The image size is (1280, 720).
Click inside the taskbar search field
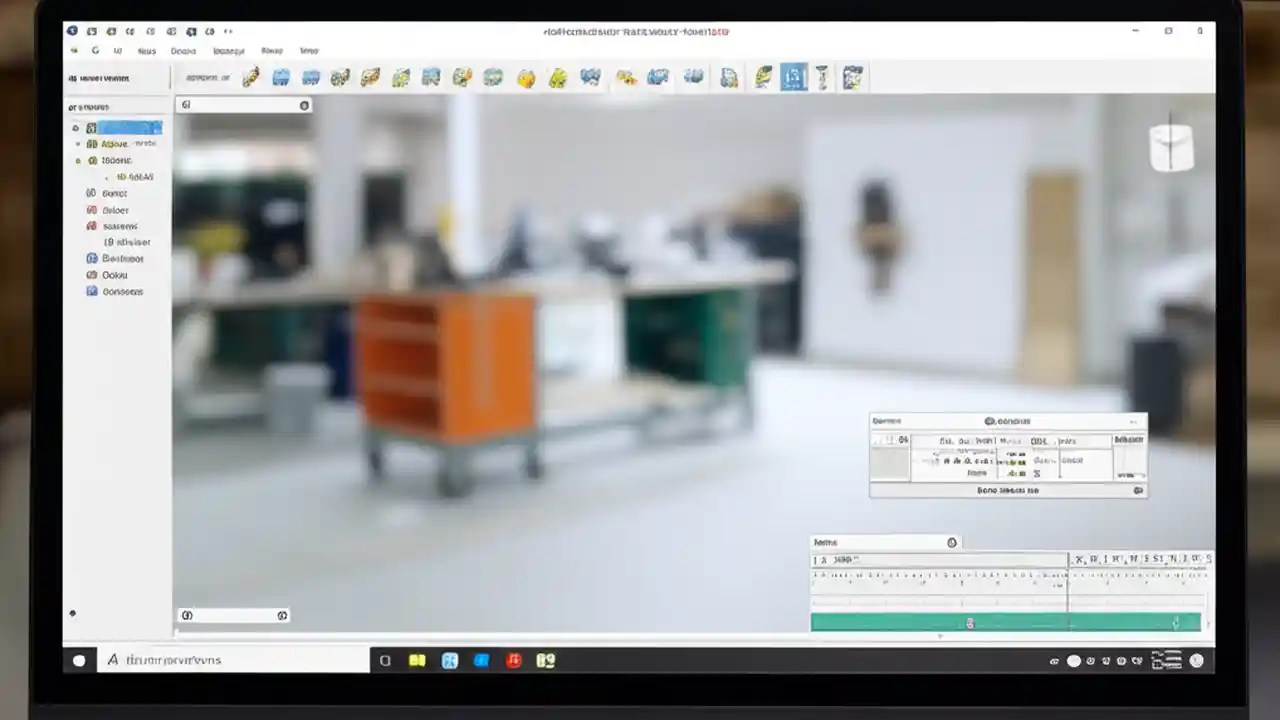click(230, 660)
